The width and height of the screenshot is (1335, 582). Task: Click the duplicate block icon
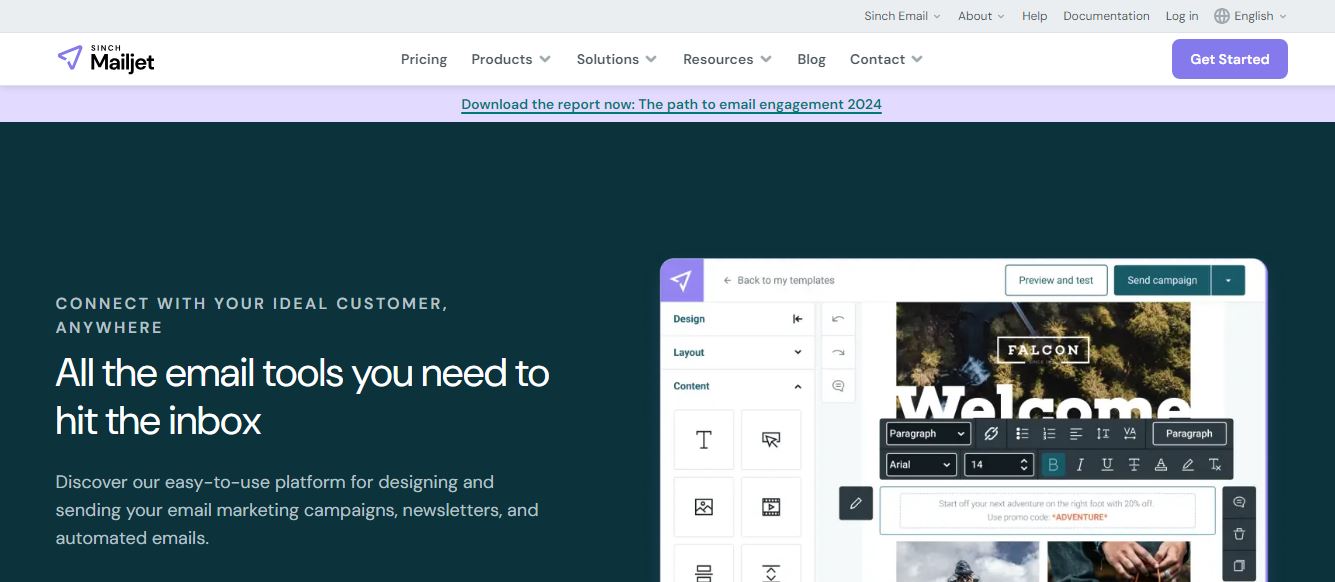(x=1239, y=565)
